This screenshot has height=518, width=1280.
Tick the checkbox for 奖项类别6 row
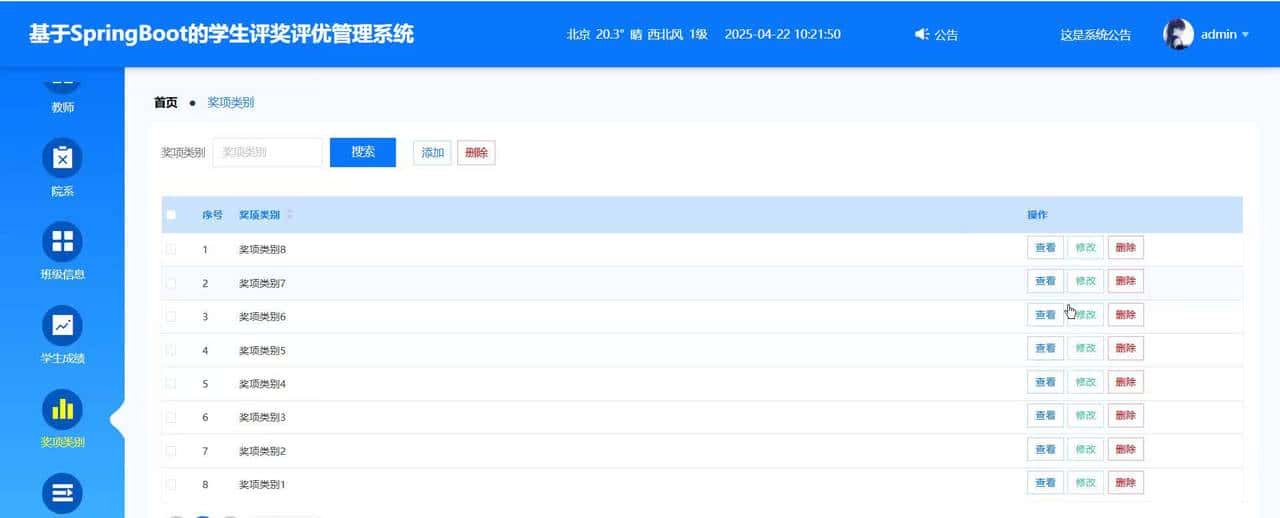tap(171, 316)
